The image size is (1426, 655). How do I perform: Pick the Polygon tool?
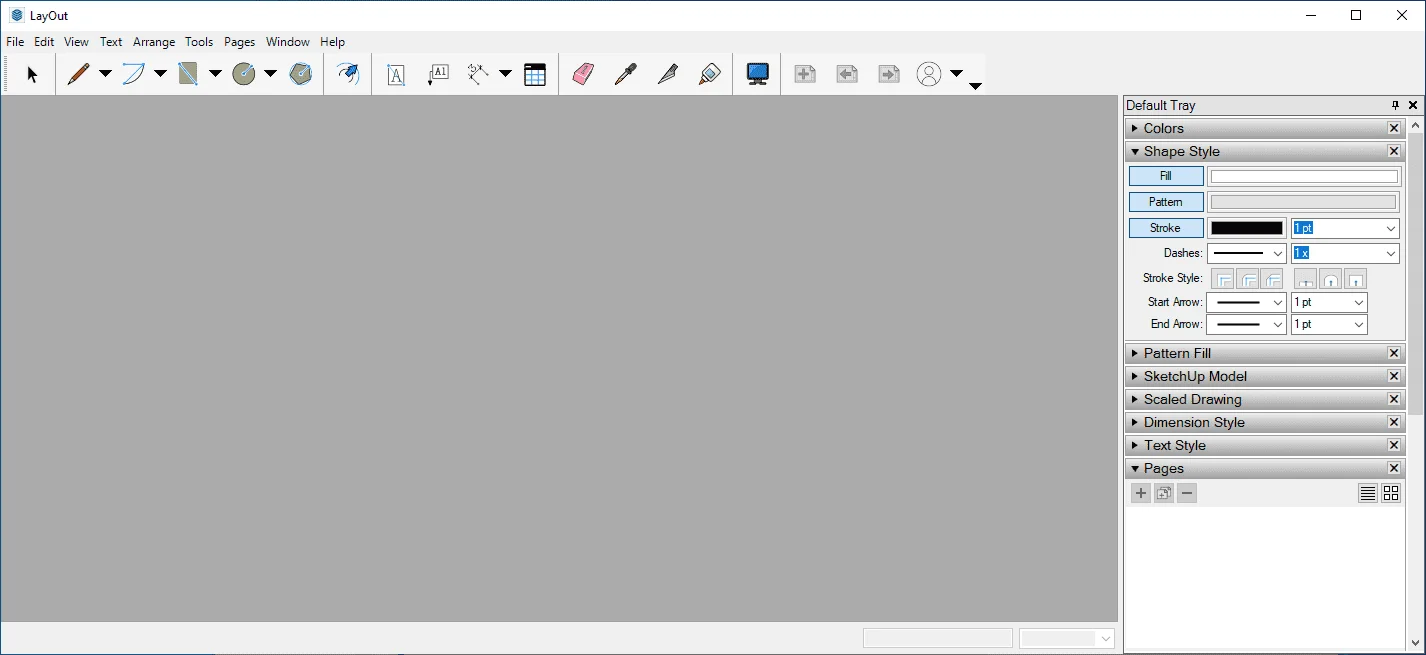301,74
